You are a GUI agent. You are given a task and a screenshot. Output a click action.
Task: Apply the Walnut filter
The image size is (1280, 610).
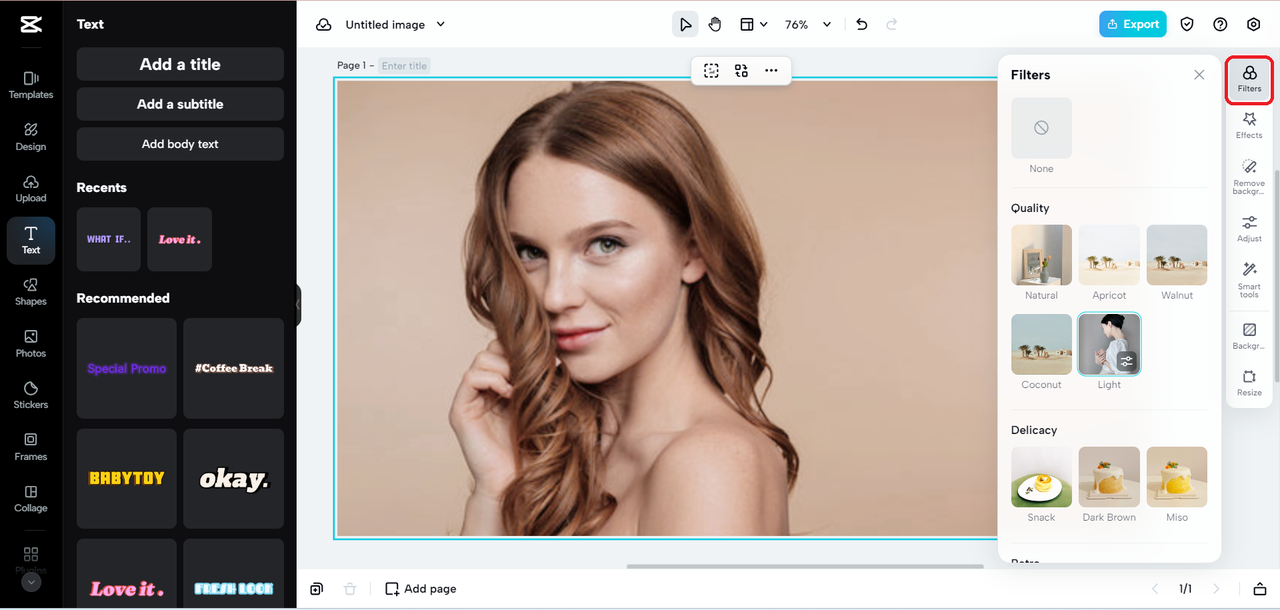(1177, 255)
